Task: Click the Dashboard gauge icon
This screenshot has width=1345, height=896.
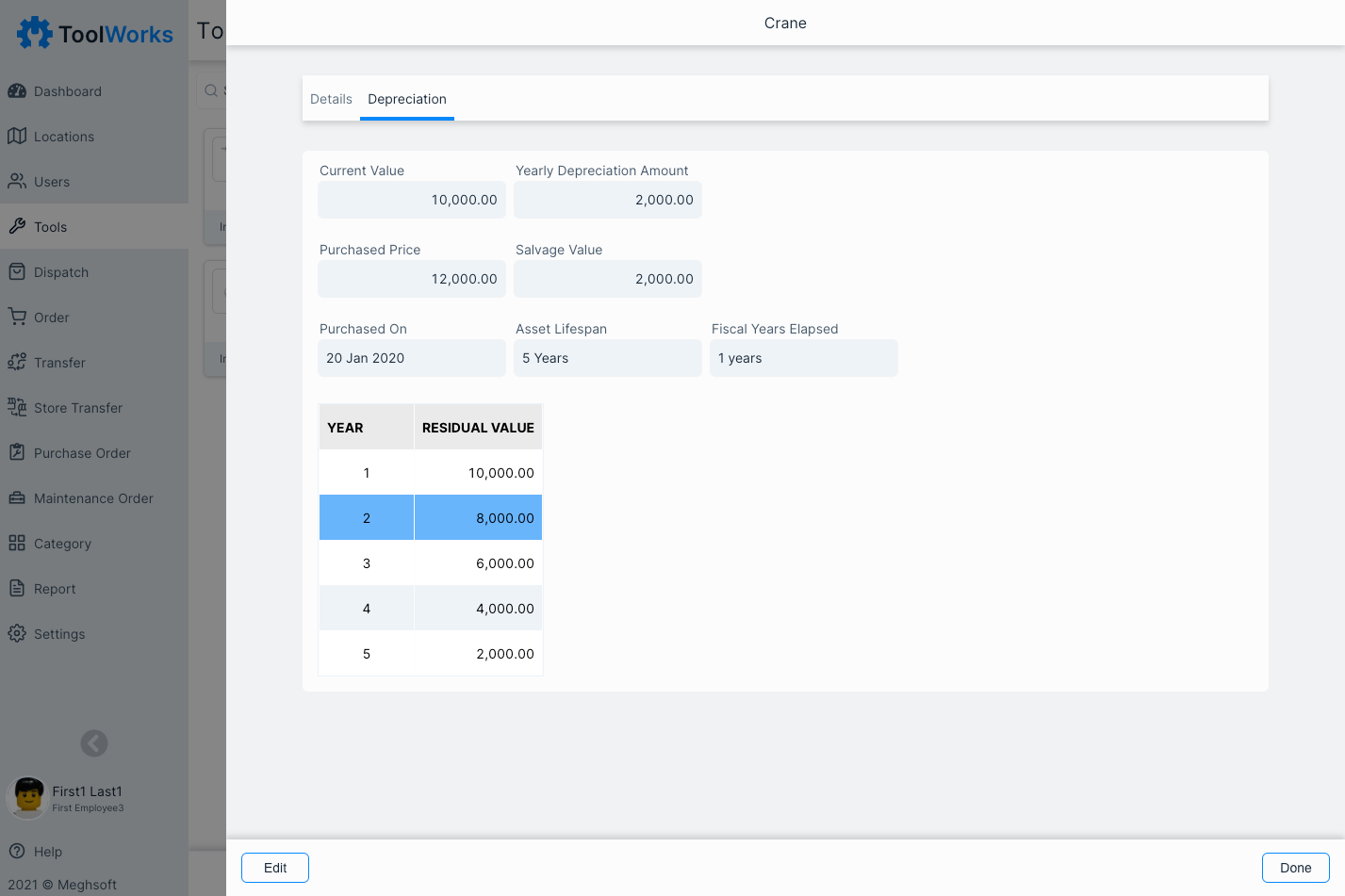Action: [17, 91]
